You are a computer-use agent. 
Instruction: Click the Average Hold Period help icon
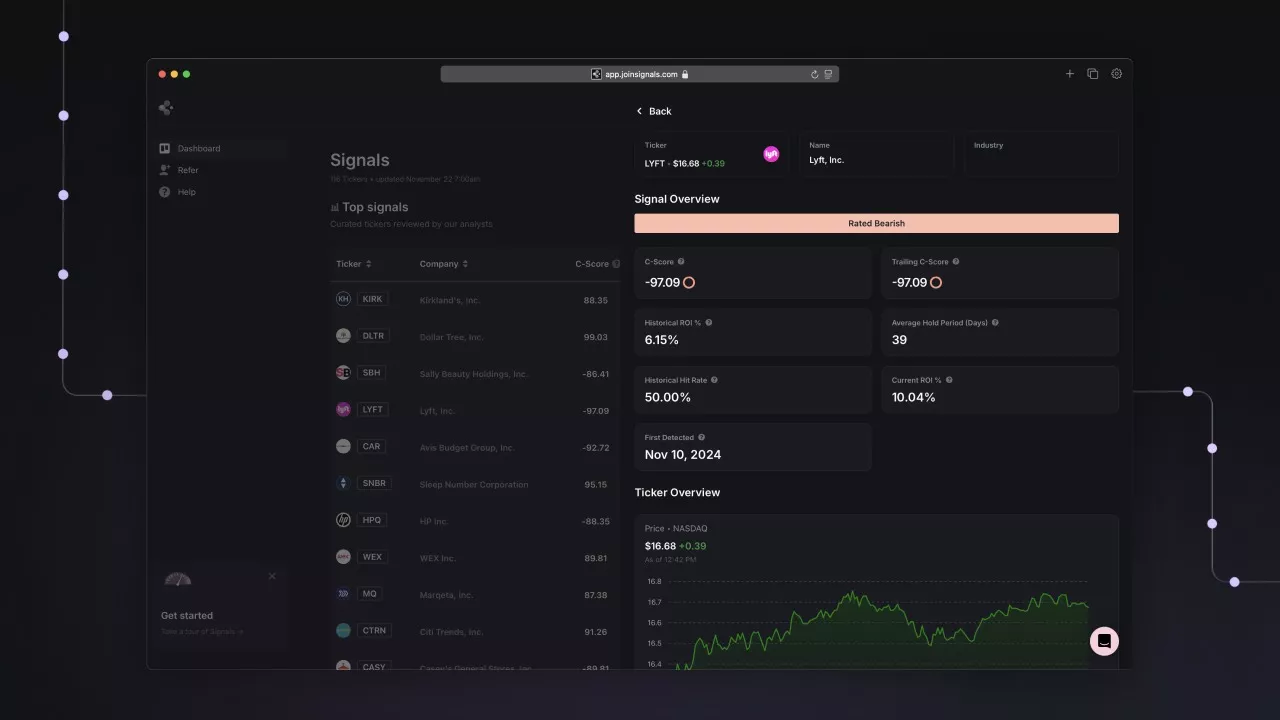click(995, 323)
